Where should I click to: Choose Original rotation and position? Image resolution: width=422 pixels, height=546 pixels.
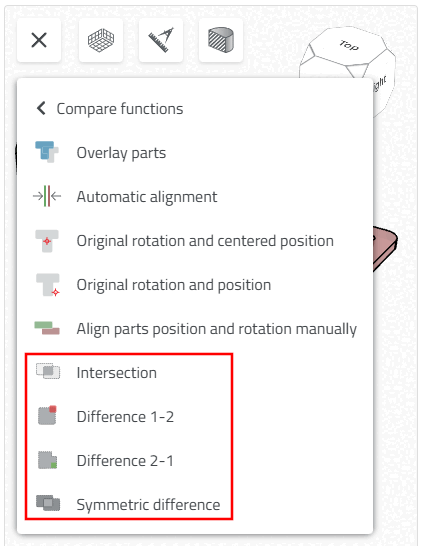point(174,285)
